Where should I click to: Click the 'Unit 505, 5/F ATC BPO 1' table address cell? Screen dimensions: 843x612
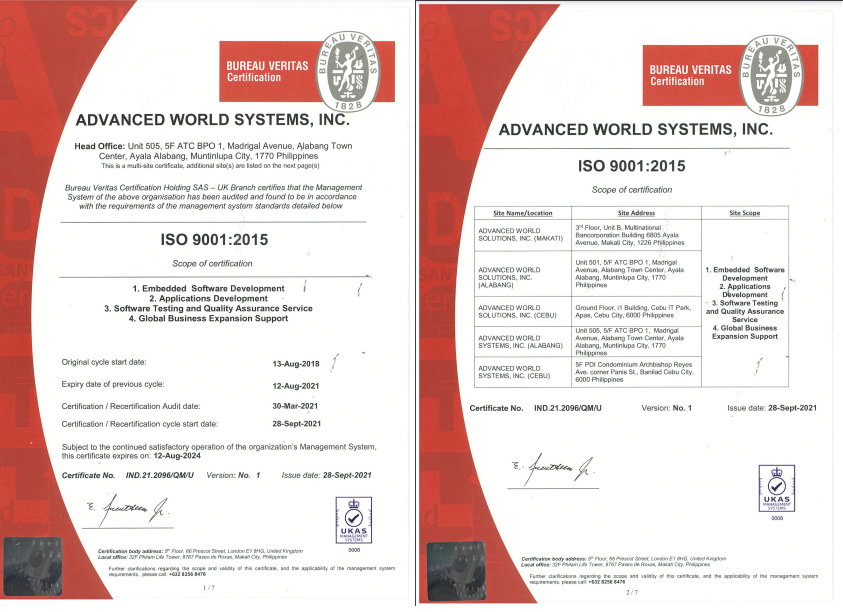click(637, 341)
